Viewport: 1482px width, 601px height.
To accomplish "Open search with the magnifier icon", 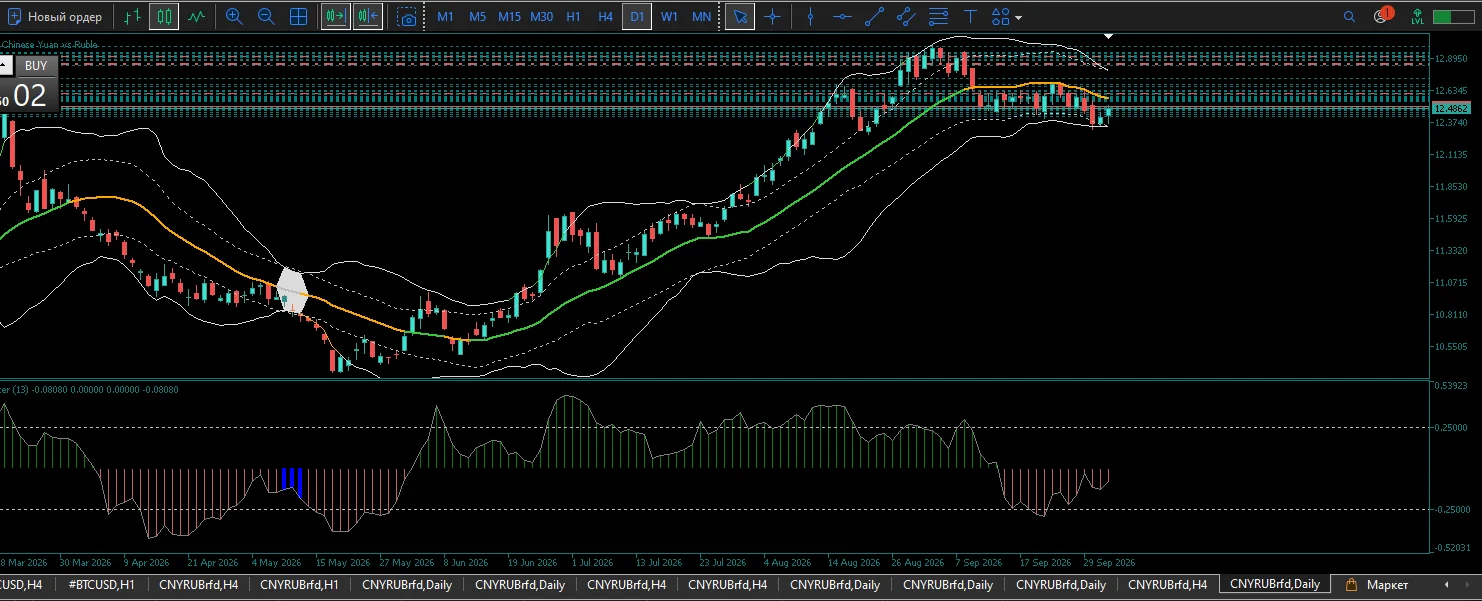I will 1350,17.
